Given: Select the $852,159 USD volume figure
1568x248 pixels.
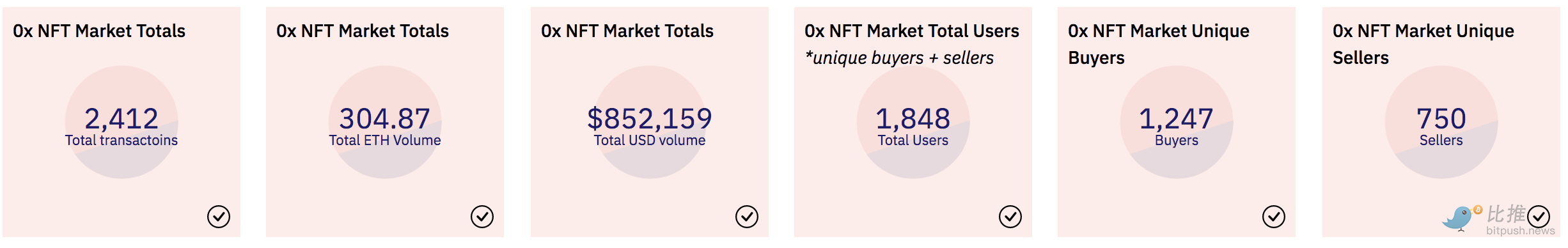Looking at the screenshot, I should point(650,119).
